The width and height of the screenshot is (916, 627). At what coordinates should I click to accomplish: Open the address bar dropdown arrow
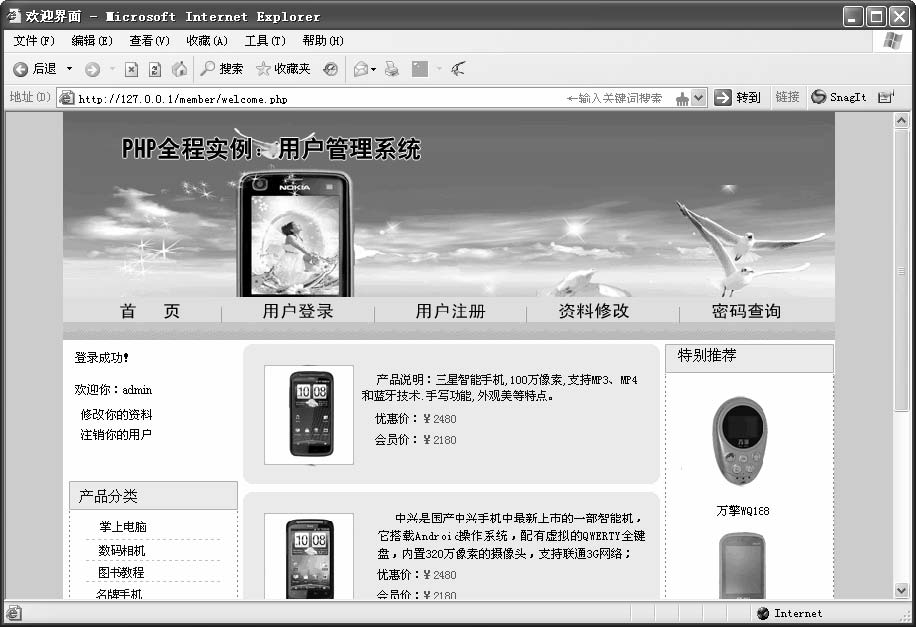tap(699, 98)
